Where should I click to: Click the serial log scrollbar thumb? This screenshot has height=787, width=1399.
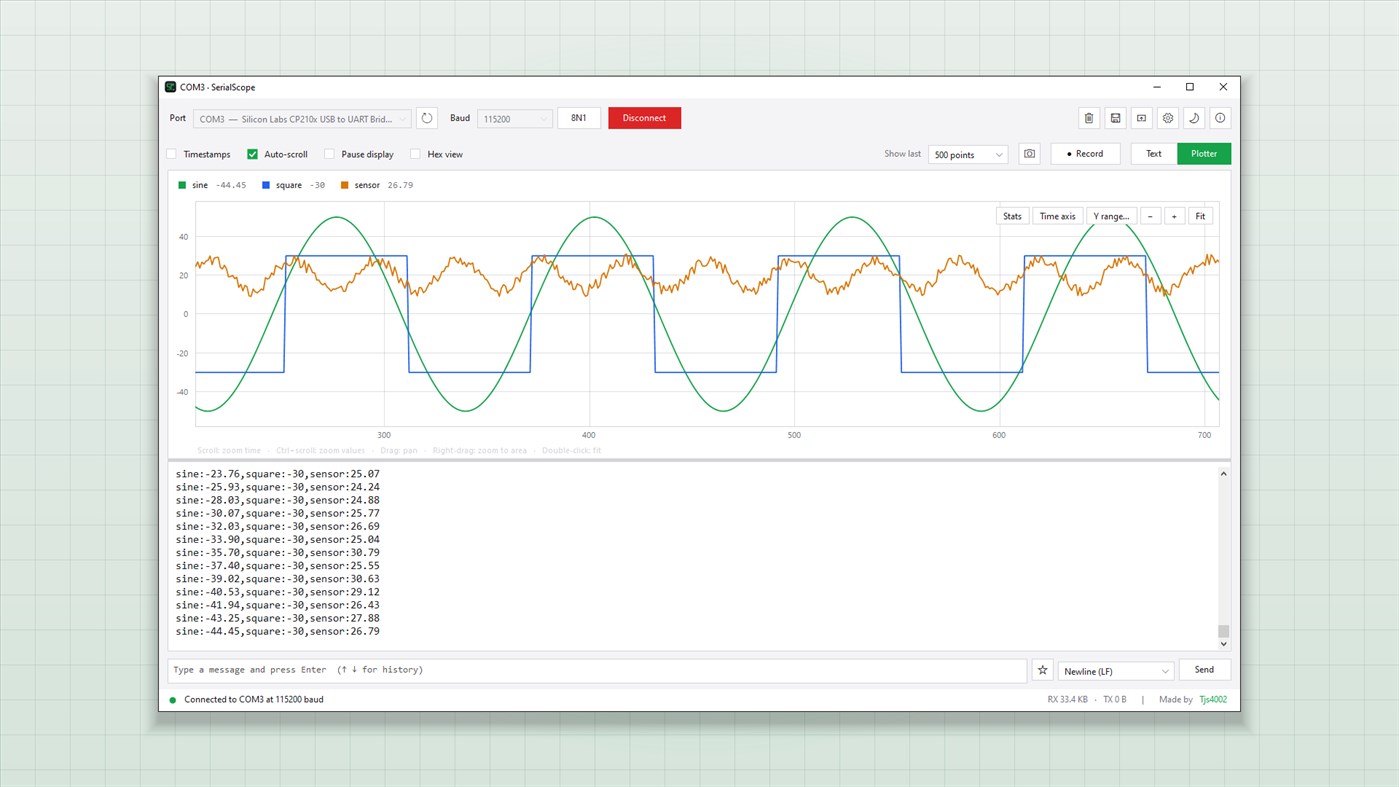[x=1223, y=631]
